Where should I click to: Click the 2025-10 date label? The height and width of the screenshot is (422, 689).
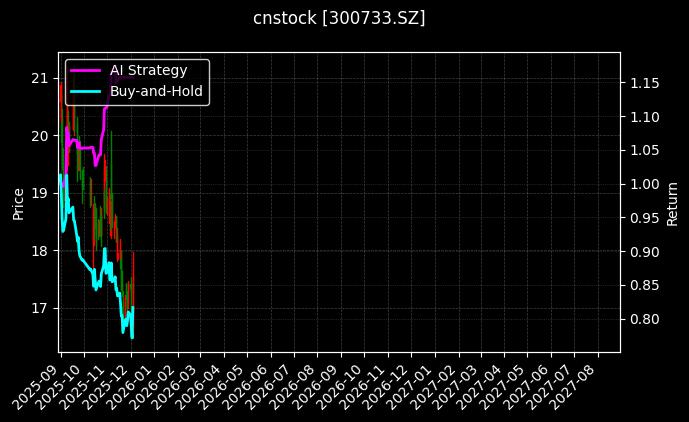tap(58, 388)
